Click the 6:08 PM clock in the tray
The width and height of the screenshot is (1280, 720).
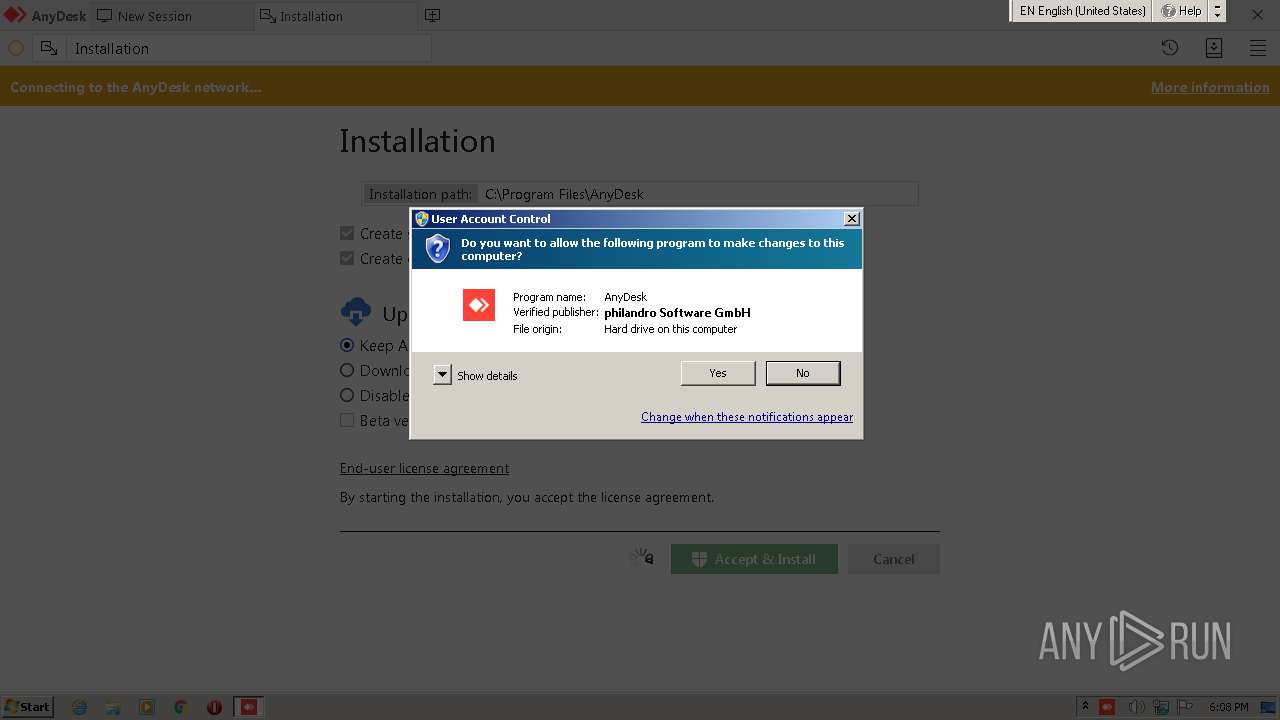pos(1228,707)
